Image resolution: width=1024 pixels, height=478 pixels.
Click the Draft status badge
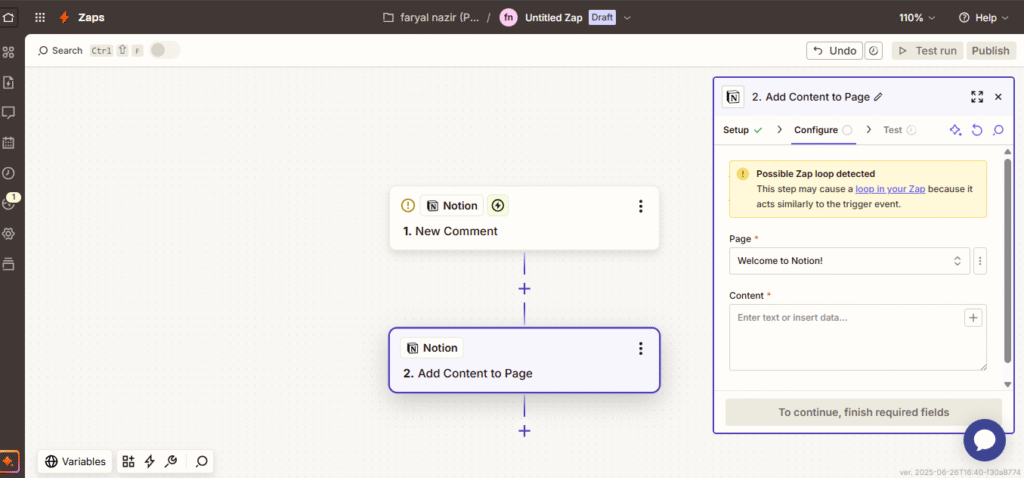pos(602,18)
